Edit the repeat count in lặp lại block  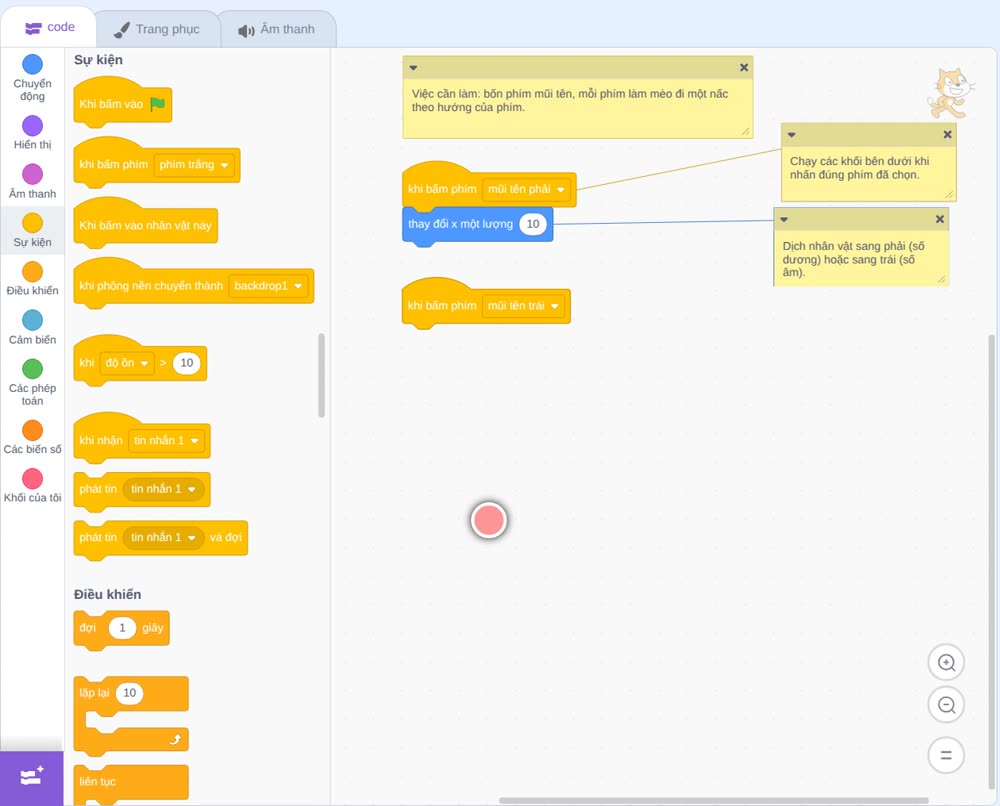pyautogui.click(x=129, y=693)
